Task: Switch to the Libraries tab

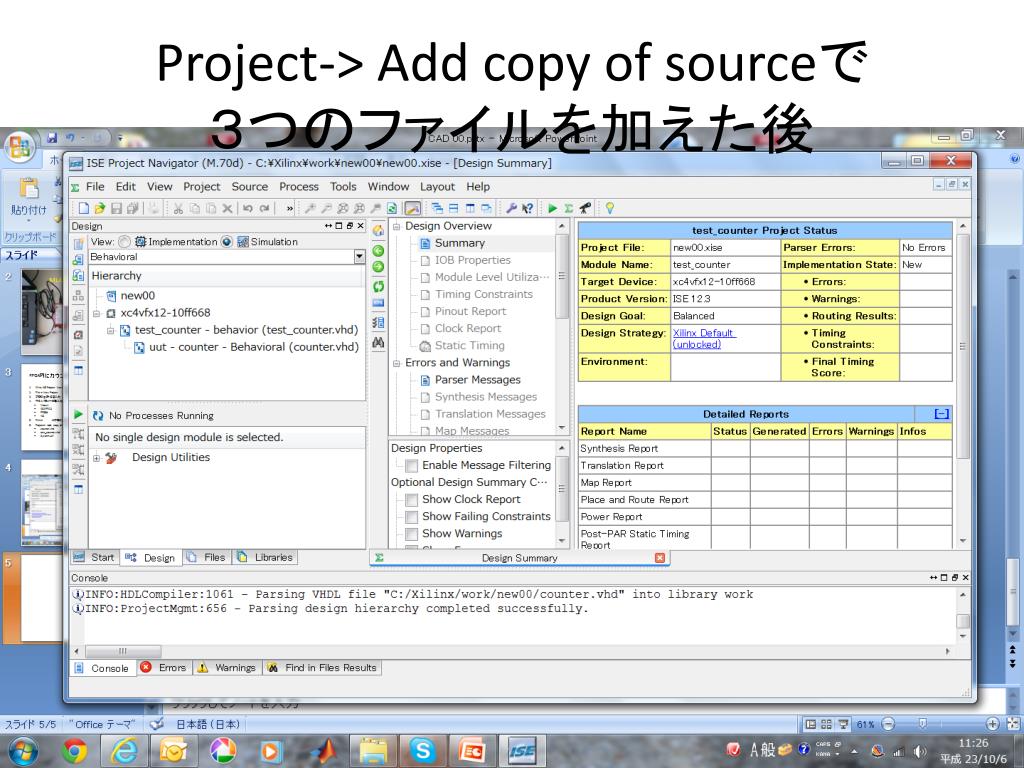Action: point(266,557)
